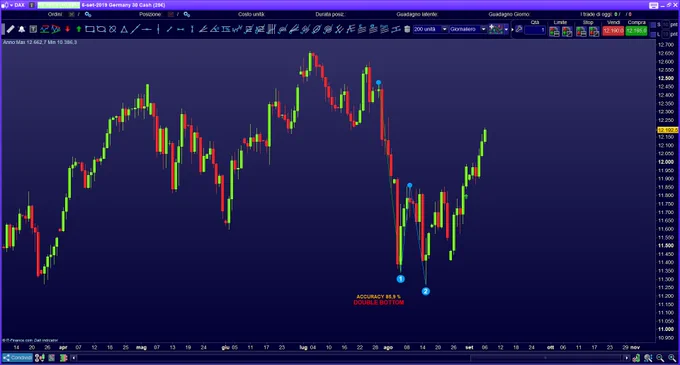Select the horizontal line tool
The width and height of the screenshot is (680, 365).
(147, 29)
